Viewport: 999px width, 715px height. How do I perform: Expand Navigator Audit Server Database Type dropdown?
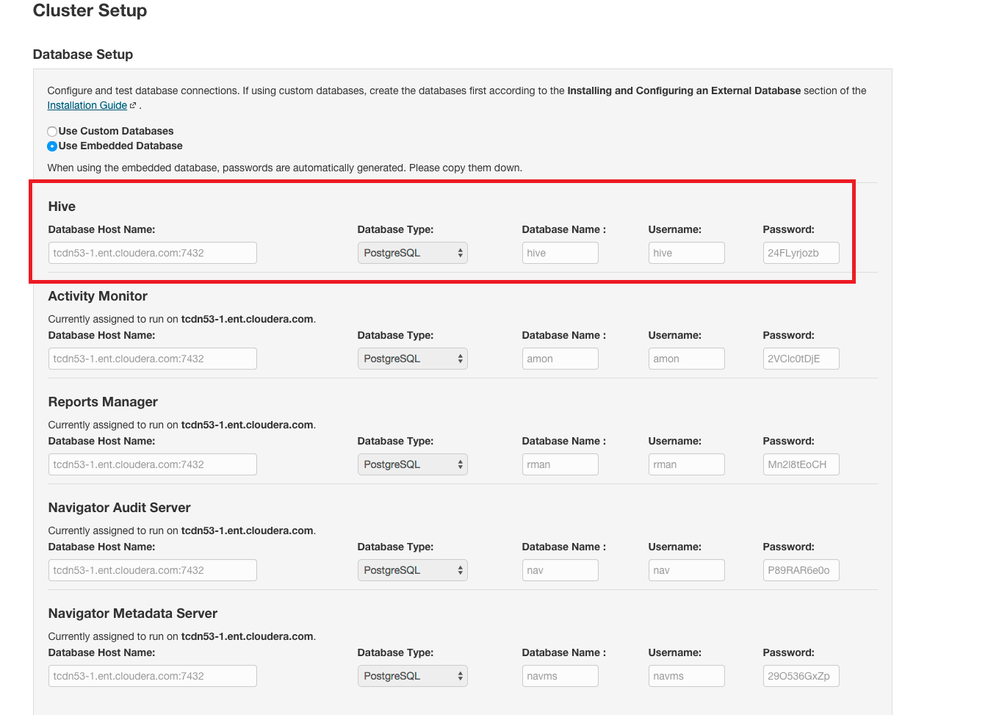tap(412, 570)
